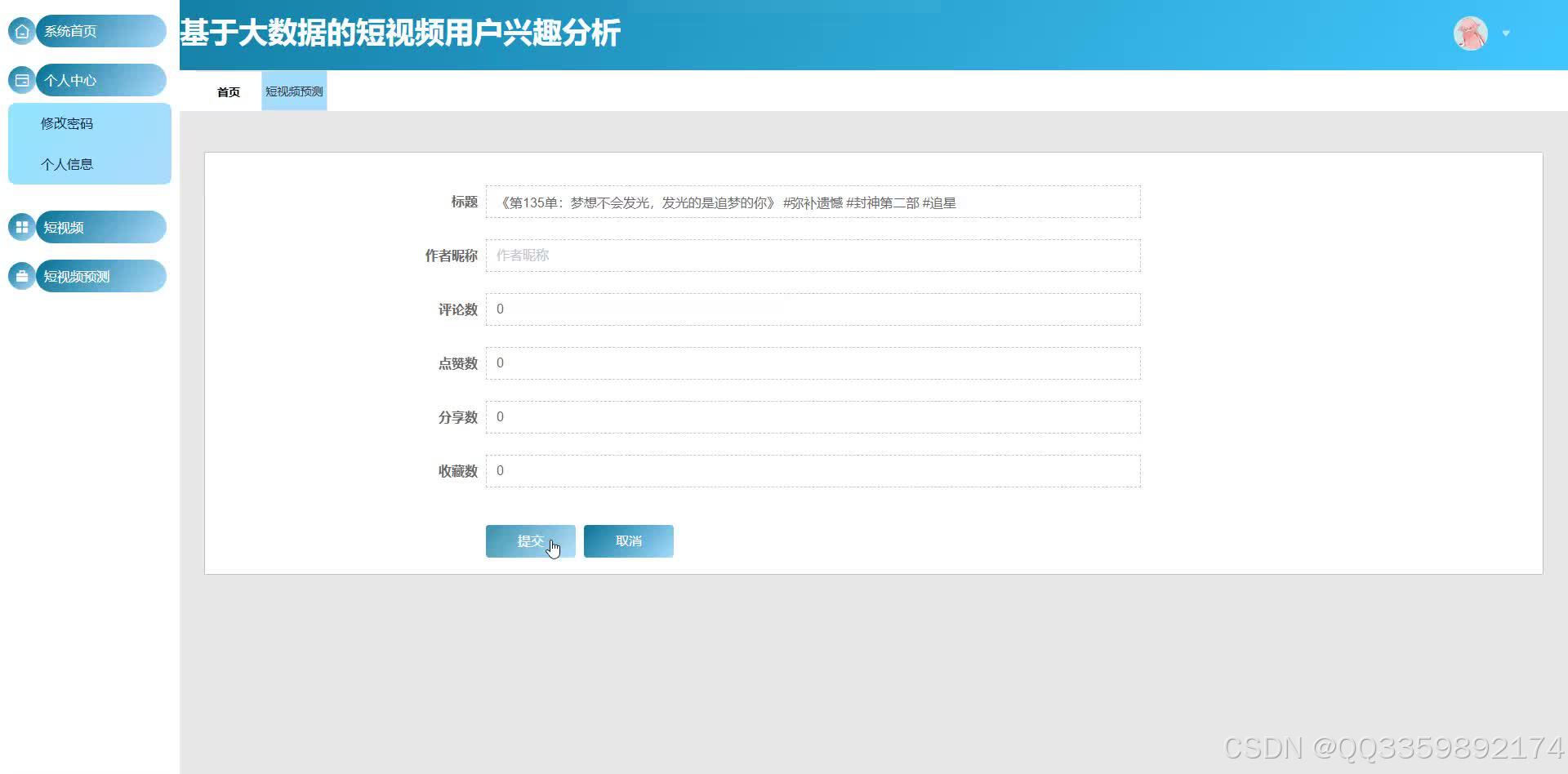1568x774 pixels.
Task: Open the 短视频预测 sidebar menu
Action: pyautogui.click(x=101, y=276)
